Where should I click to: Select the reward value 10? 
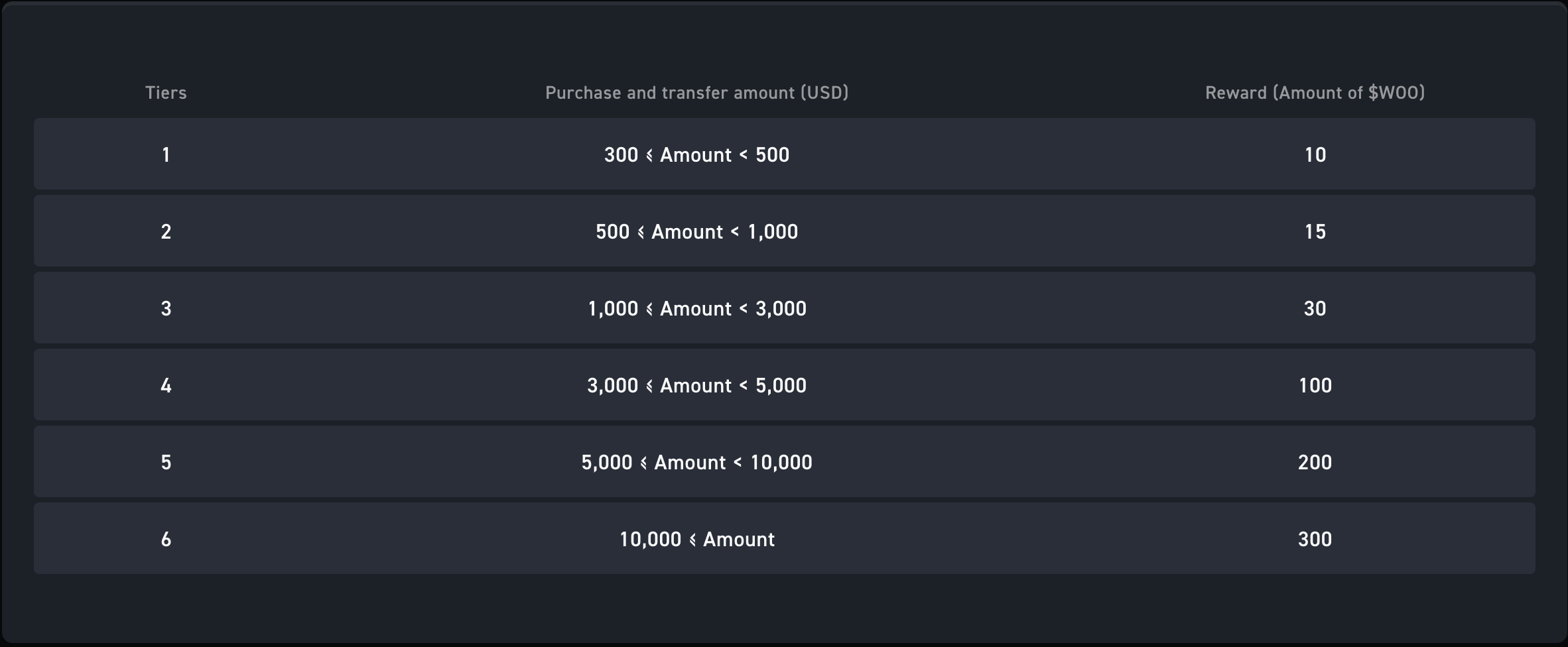(x=1315, y=155)
